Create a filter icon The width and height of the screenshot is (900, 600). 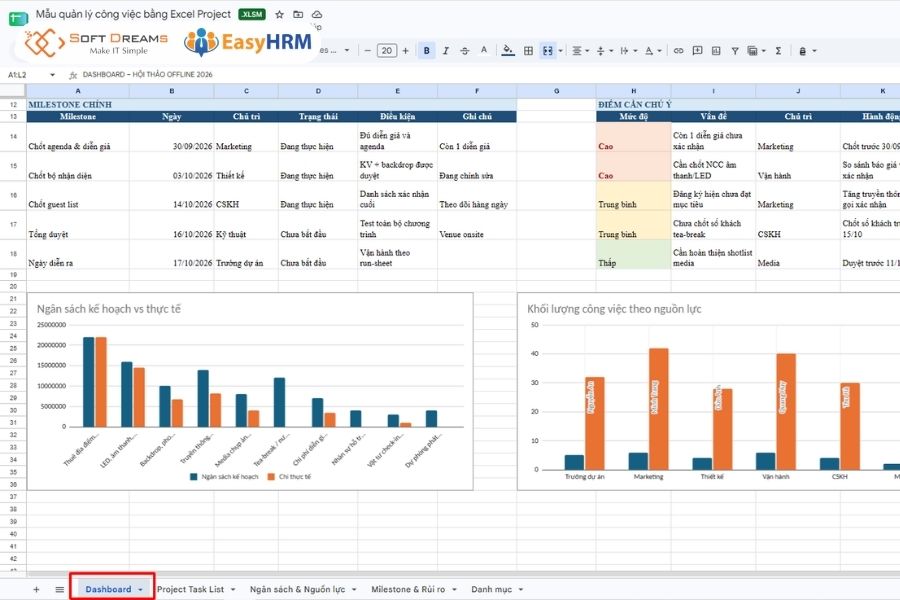[735, 51]
